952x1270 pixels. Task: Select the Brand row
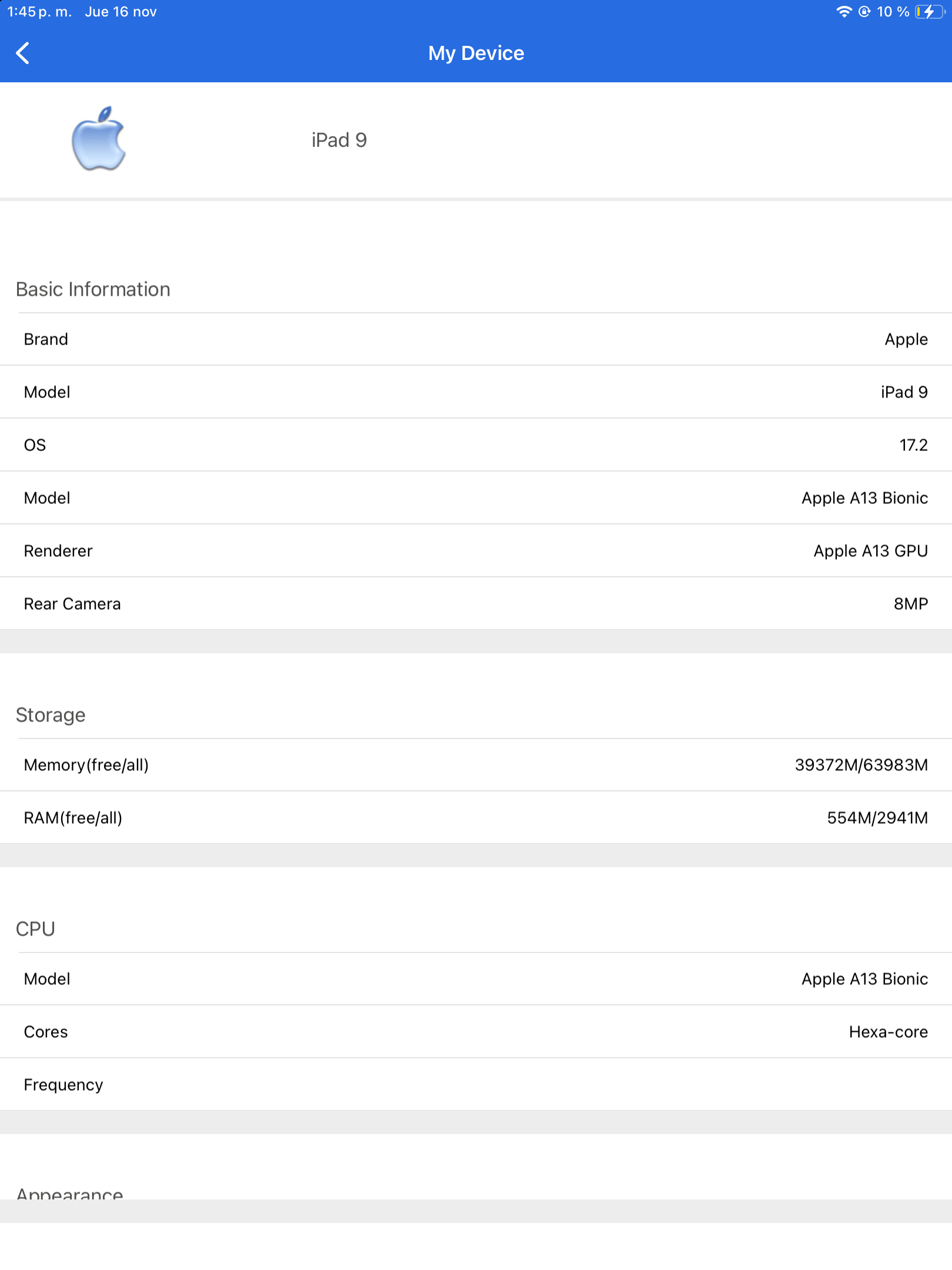pyautogui.click(x=476, y=339)
